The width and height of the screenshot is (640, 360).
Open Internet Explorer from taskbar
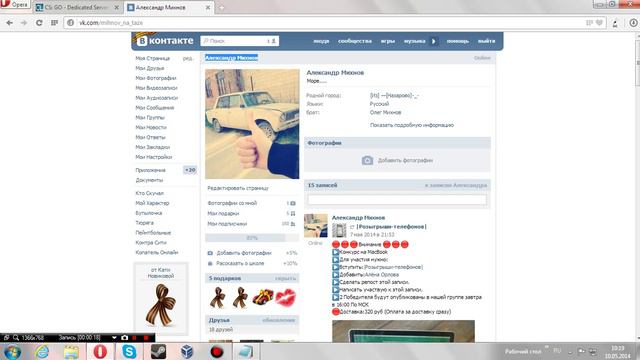click(42, 351)
